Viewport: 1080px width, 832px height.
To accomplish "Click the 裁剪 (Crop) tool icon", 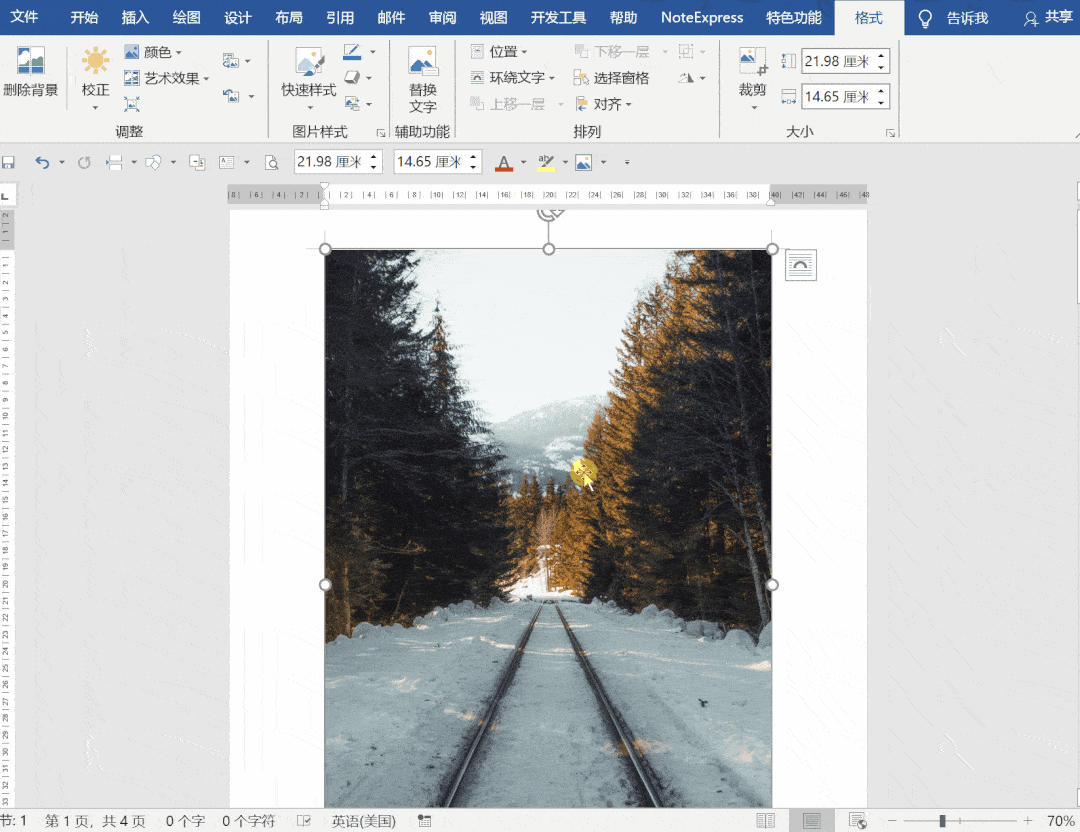I will click(752, 62).
